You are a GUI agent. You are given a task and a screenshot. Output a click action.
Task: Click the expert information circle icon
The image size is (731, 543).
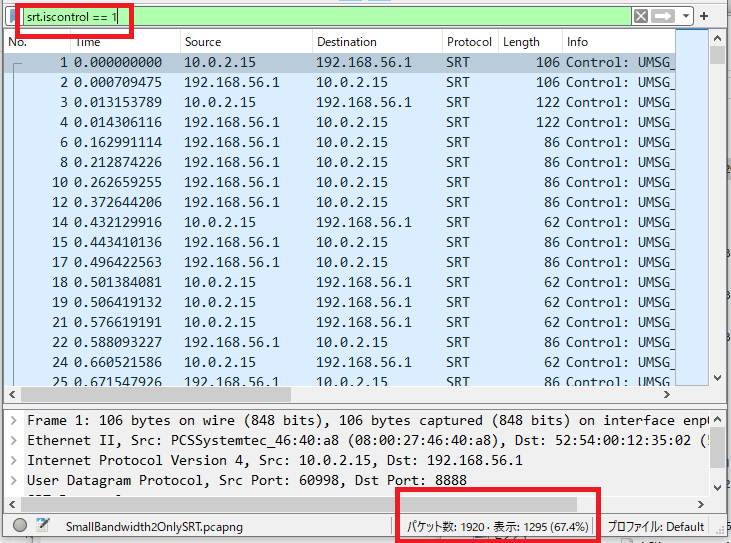coord(20,525)
